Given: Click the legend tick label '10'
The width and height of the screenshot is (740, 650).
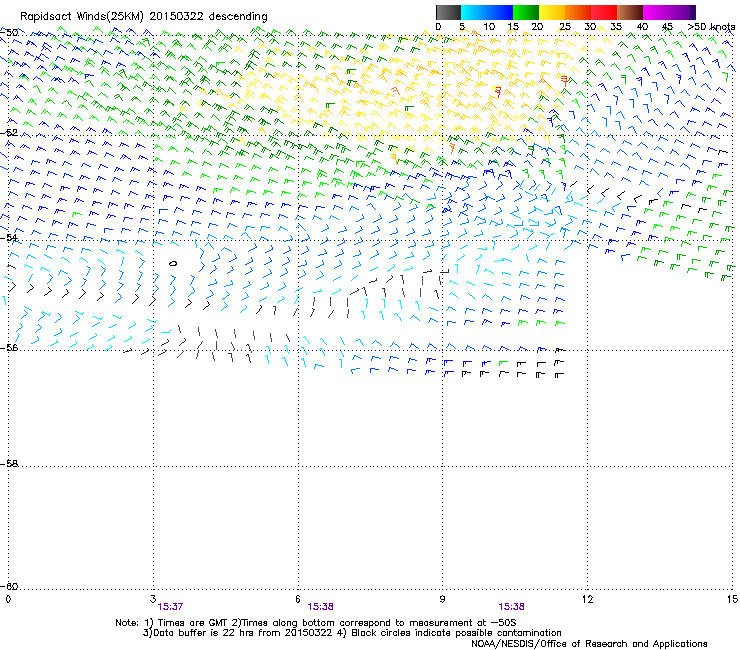Looking at the screenshot, I should click(x=489, y=27).
